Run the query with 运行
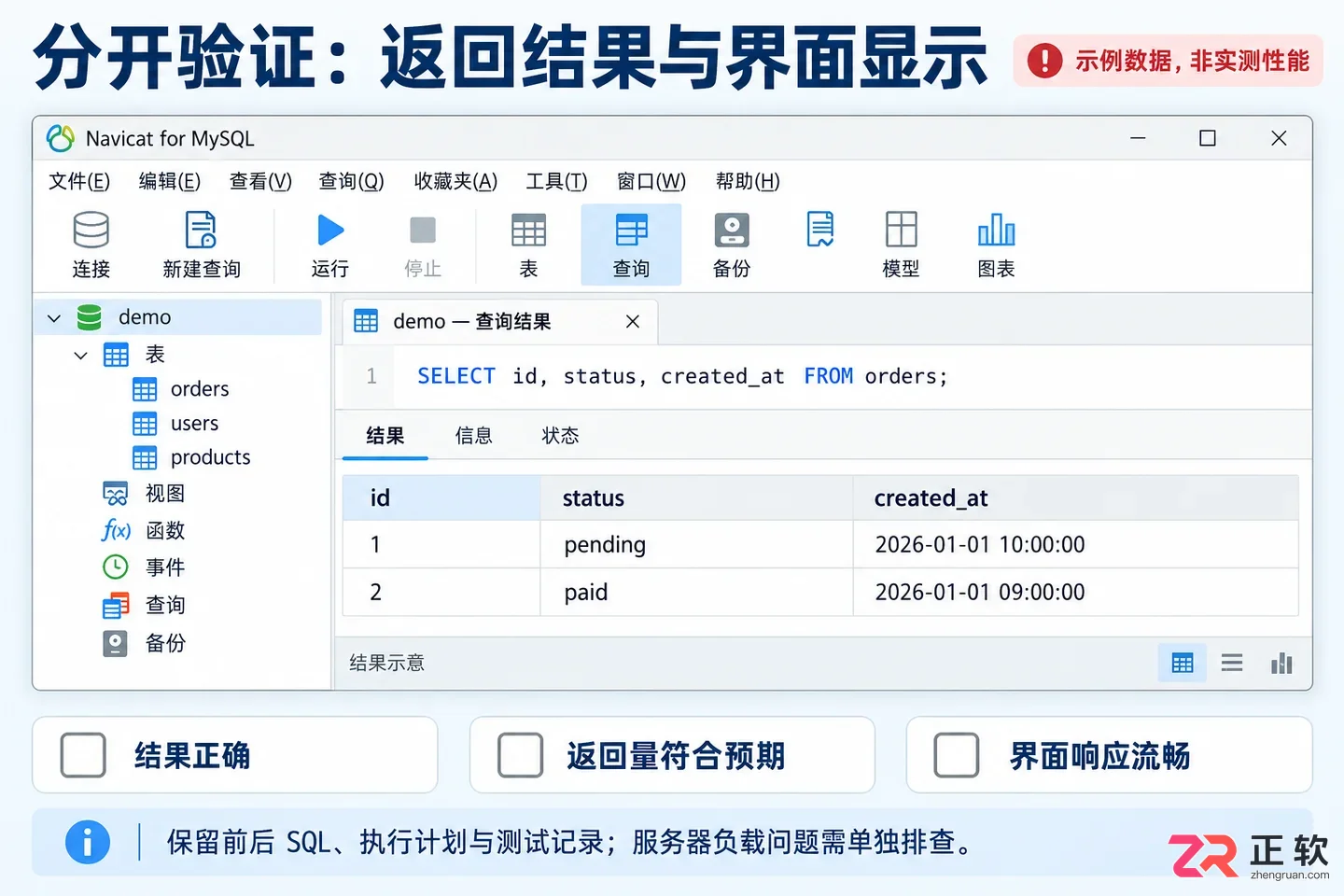1344x896 pixels. [x=330, y=245]
